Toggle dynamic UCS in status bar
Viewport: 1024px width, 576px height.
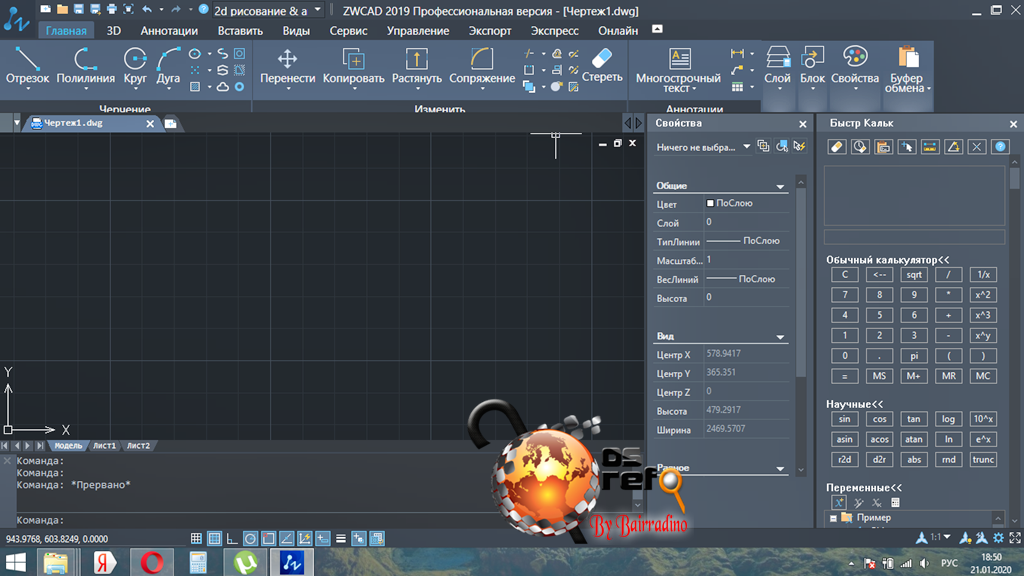[x=304, y=539]
